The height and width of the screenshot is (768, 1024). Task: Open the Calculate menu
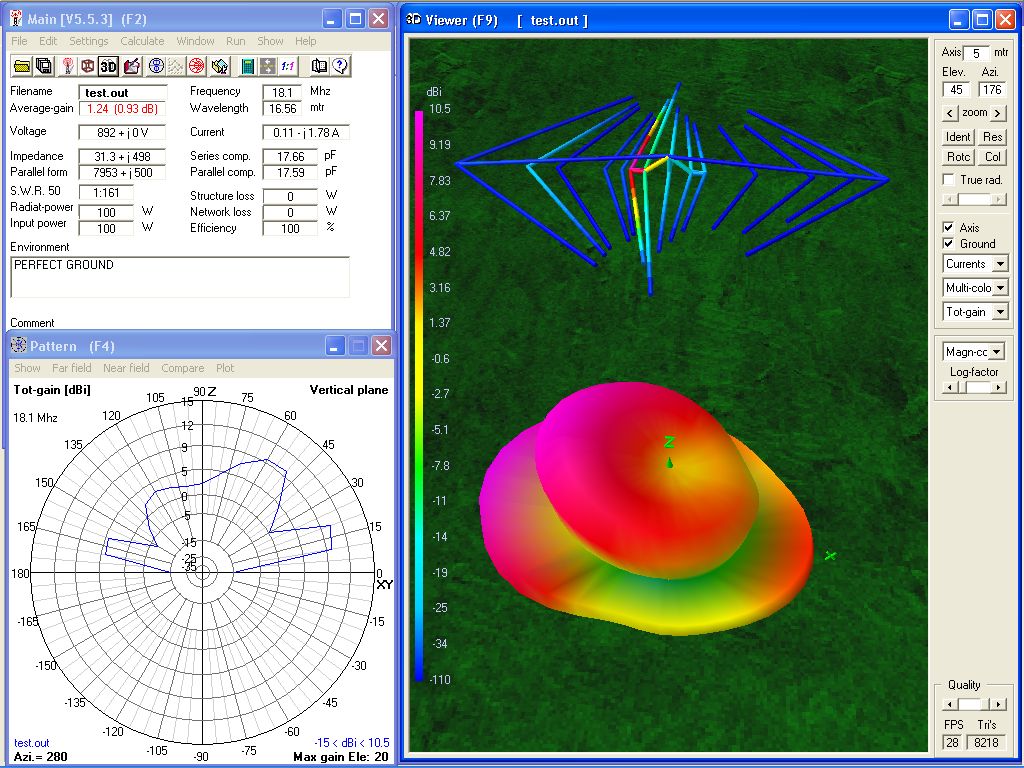click(x=142, y=41)
